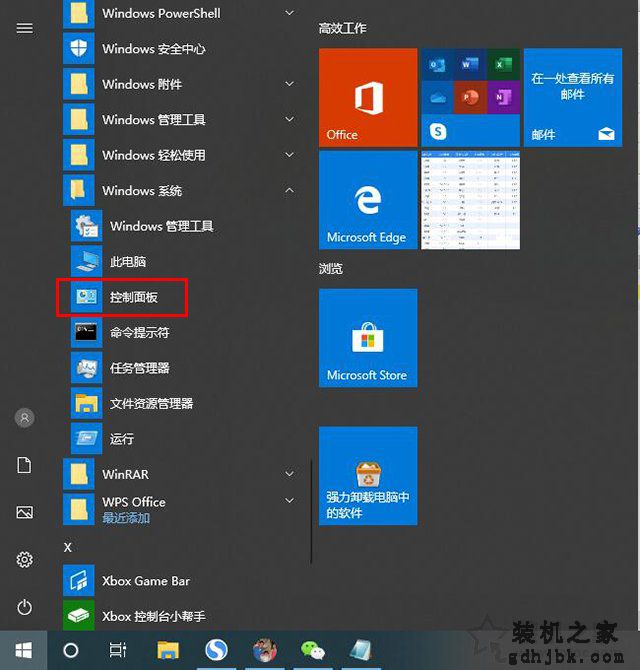Open the spreadsheet preview live tile
Image resolution: width=640 pixels, height=670 pixels.
470,200
